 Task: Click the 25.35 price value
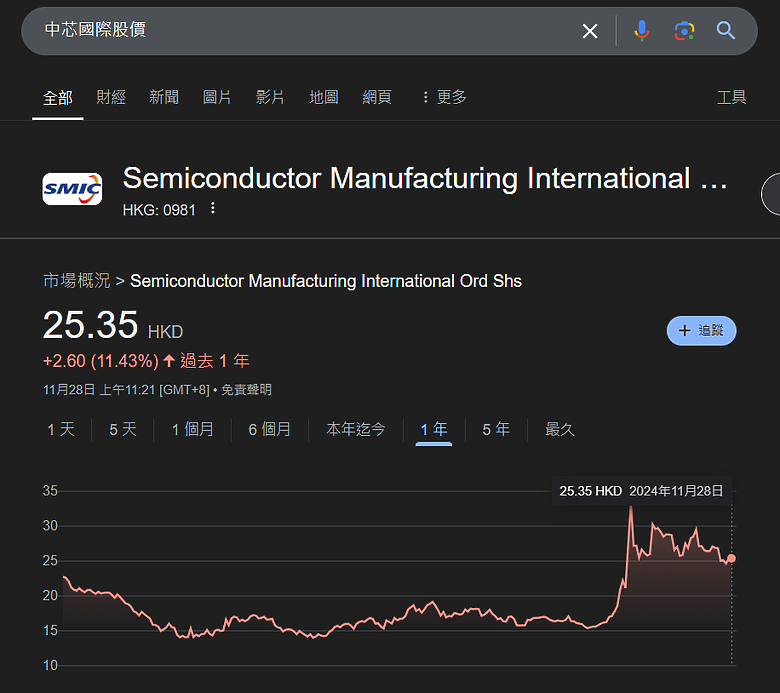(90, 325)
